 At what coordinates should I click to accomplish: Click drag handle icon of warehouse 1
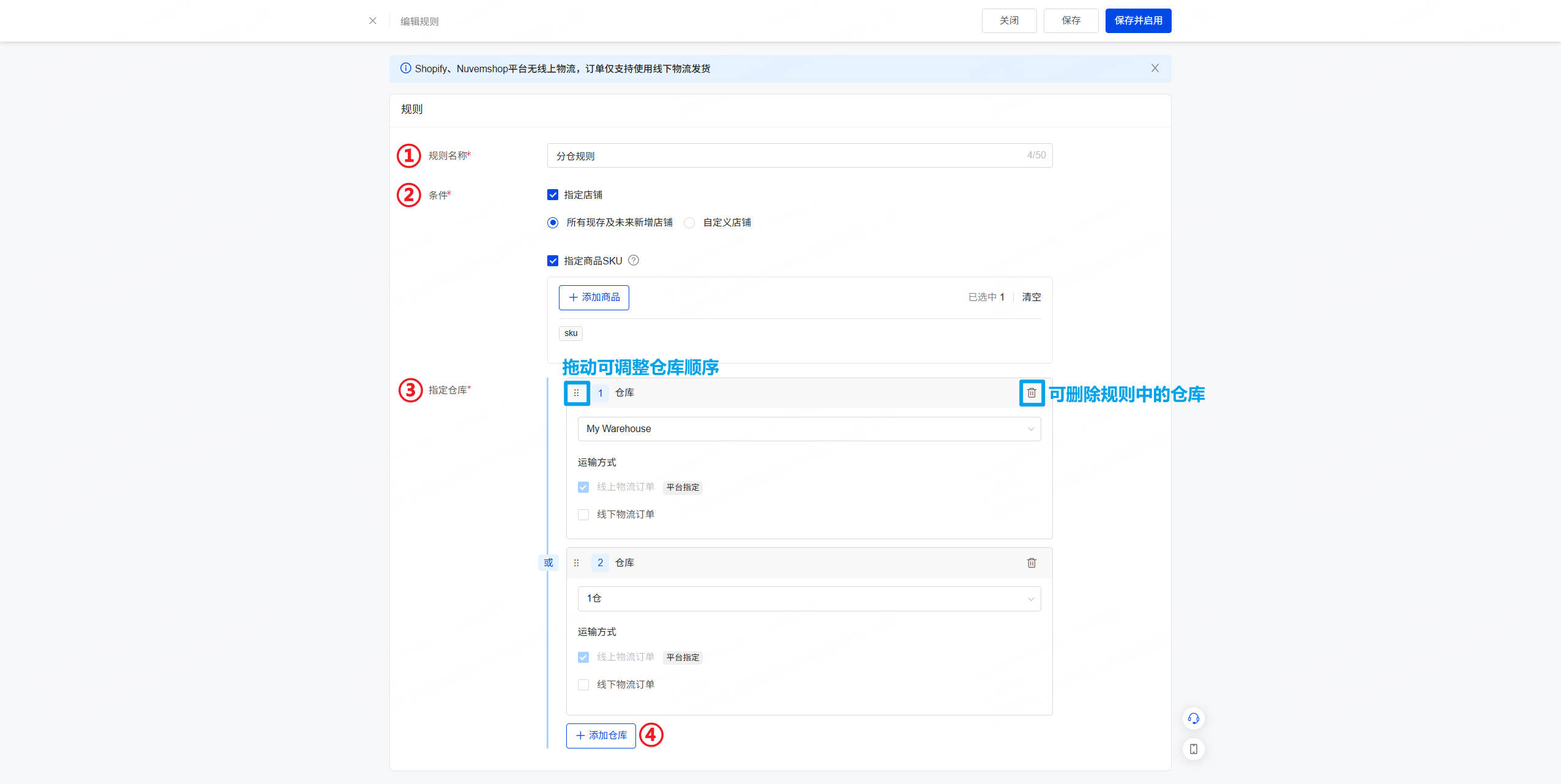[576, 393]
